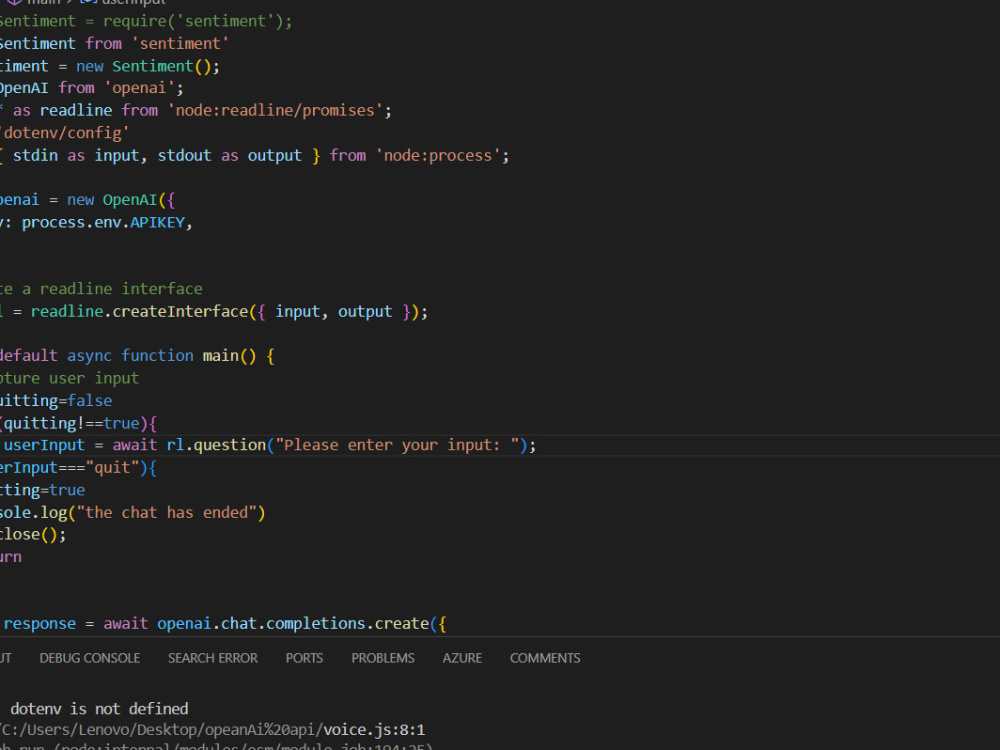Click the 'dotenv/config' import string

(x=64, y=133)
